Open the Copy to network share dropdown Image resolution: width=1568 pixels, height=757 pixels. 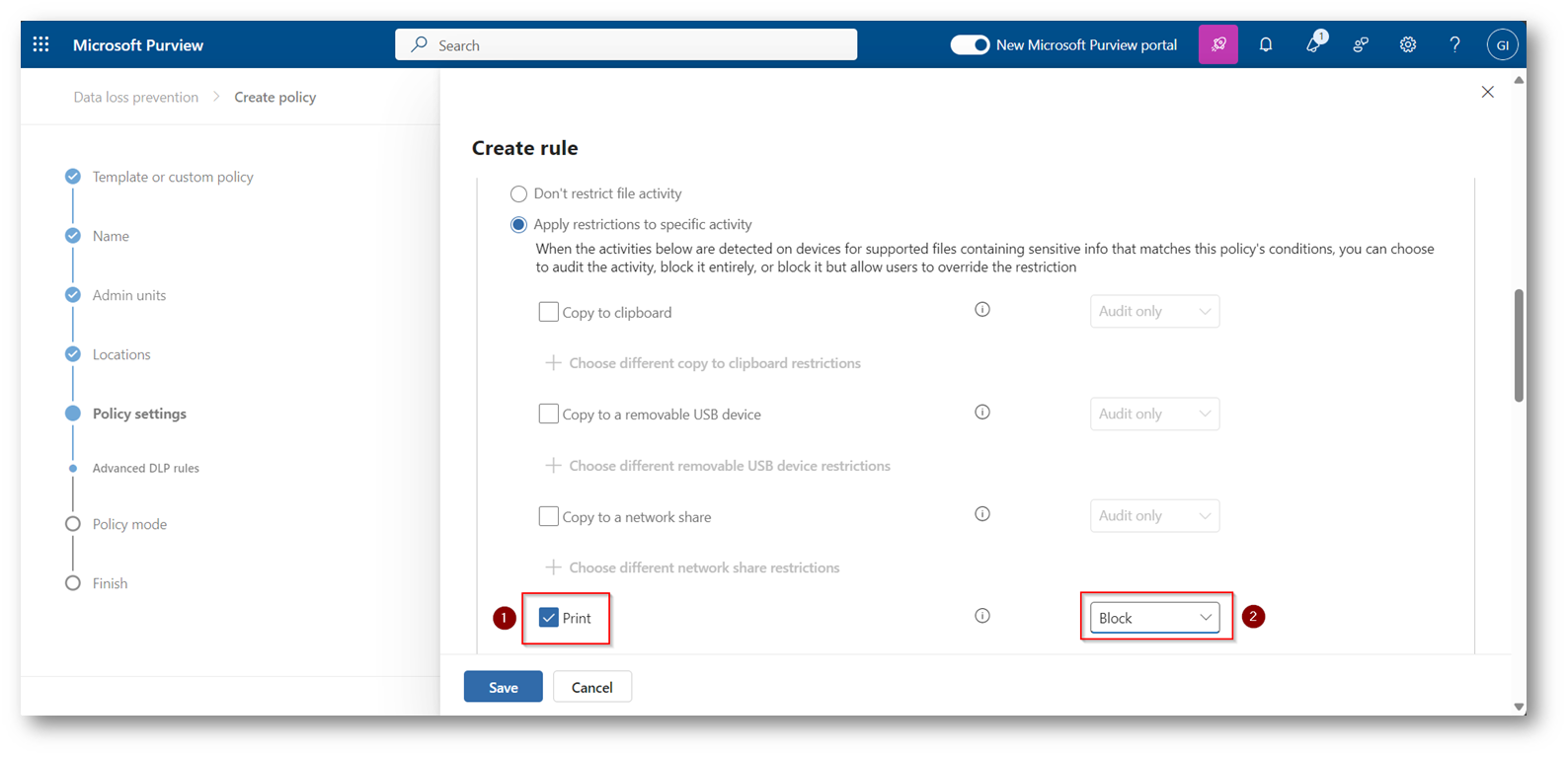pyautogui.click(x=1153, y=516)
